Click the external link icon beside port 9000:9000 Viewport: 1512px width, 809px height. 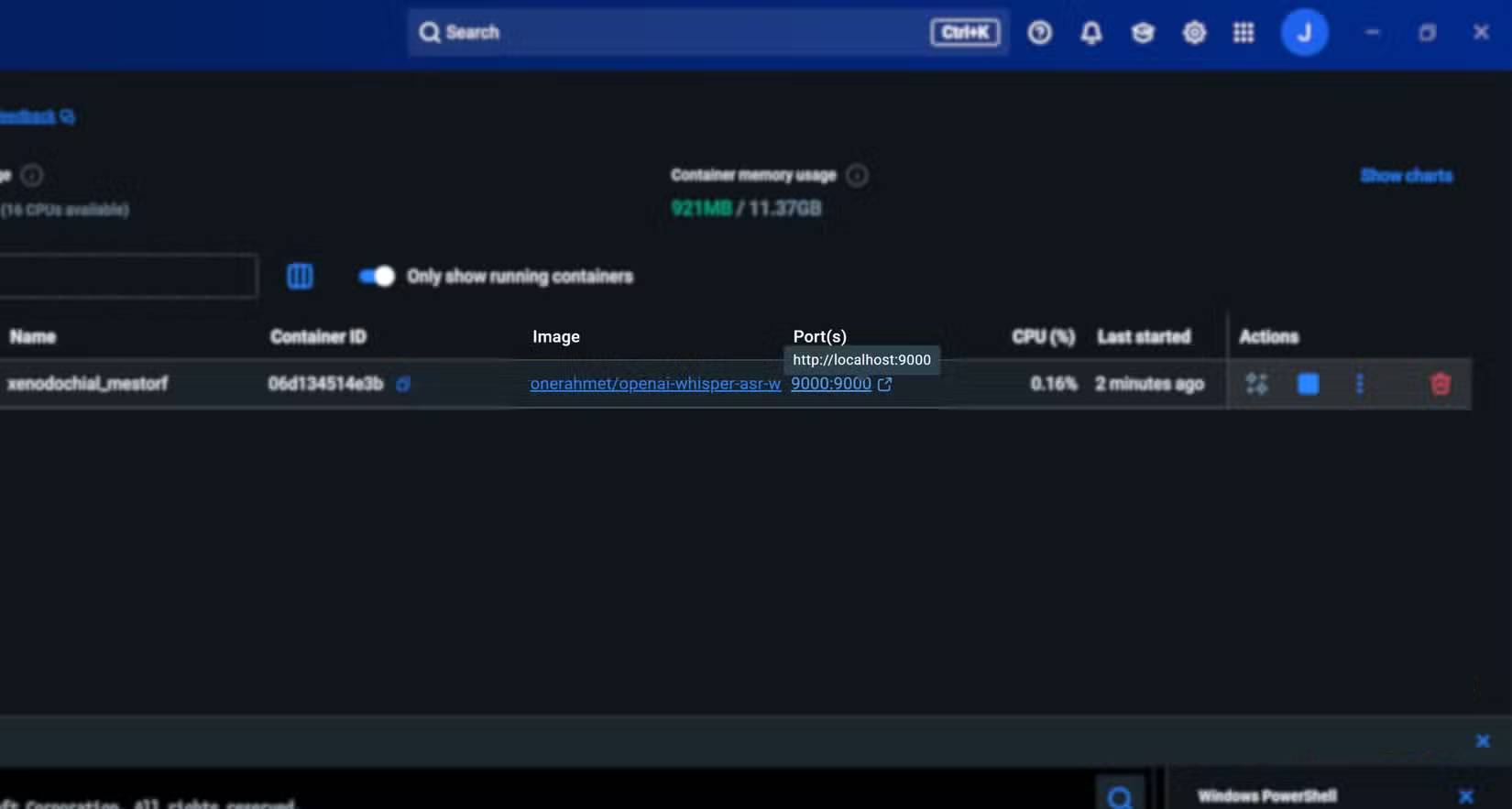pyautogui.click(x=884, y=385)
